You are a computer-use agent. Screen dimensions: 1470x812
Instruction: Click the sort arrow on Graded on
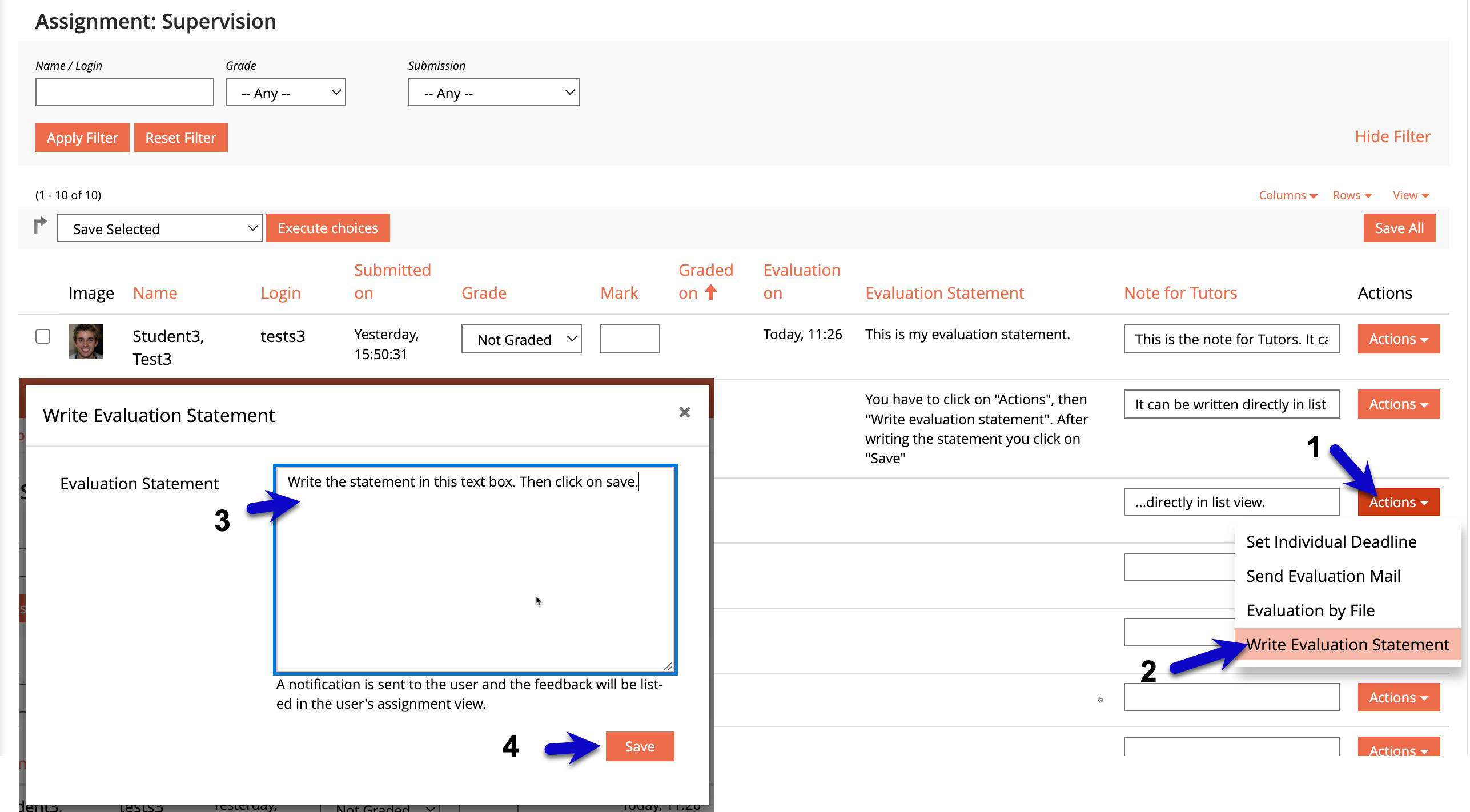pos(710,292)
